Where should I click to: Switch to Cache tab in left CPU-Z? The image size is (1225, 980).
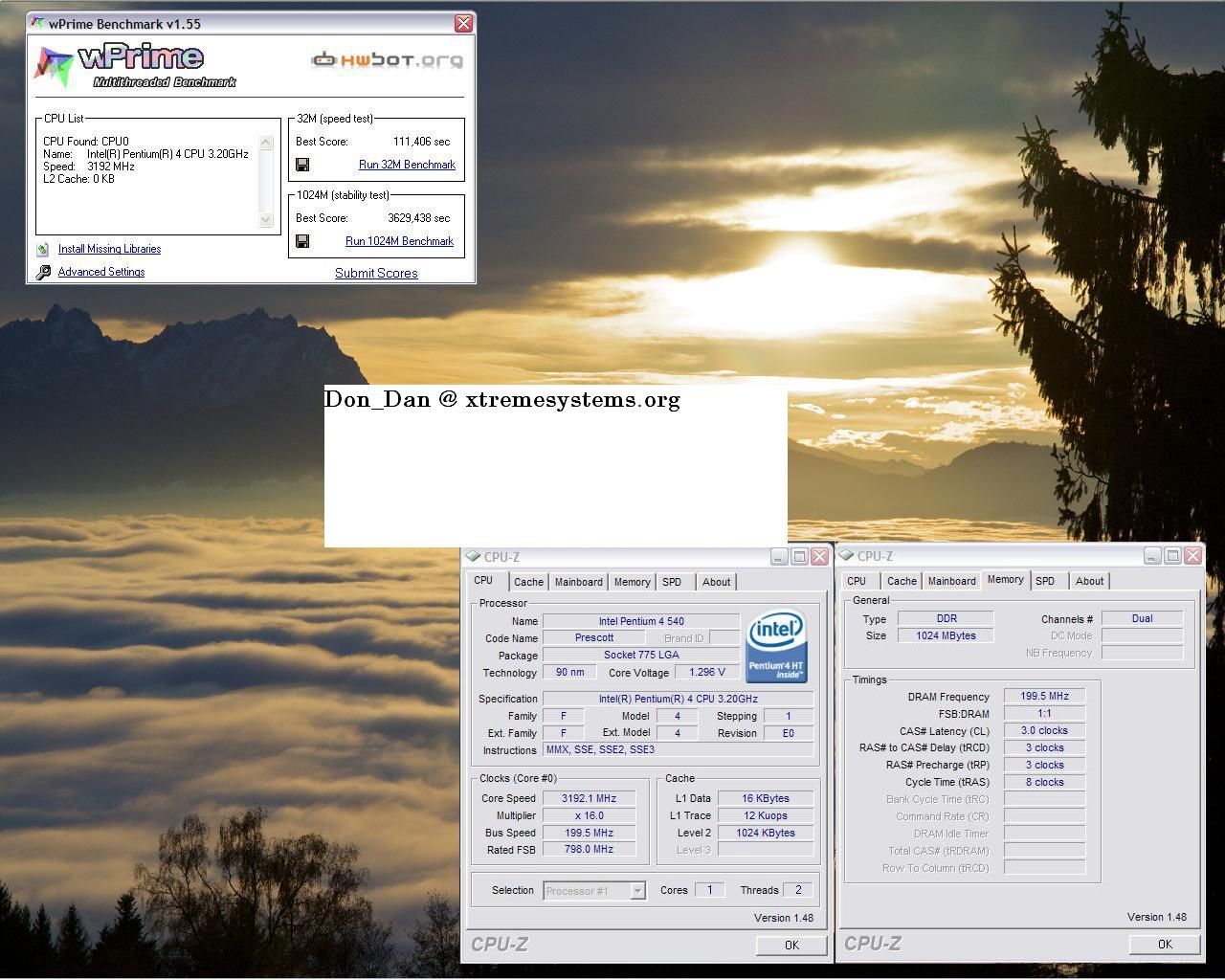528,582
